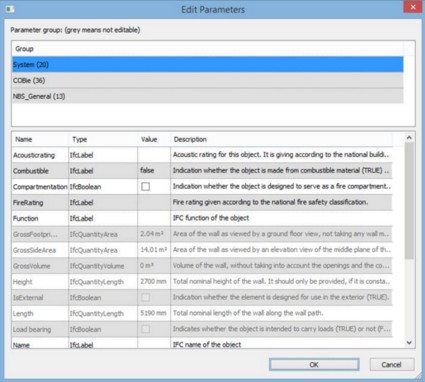Select the GrossSideArea parameter name
The width and height of the screenshot is (425, 382).
[x=34, y=250]
